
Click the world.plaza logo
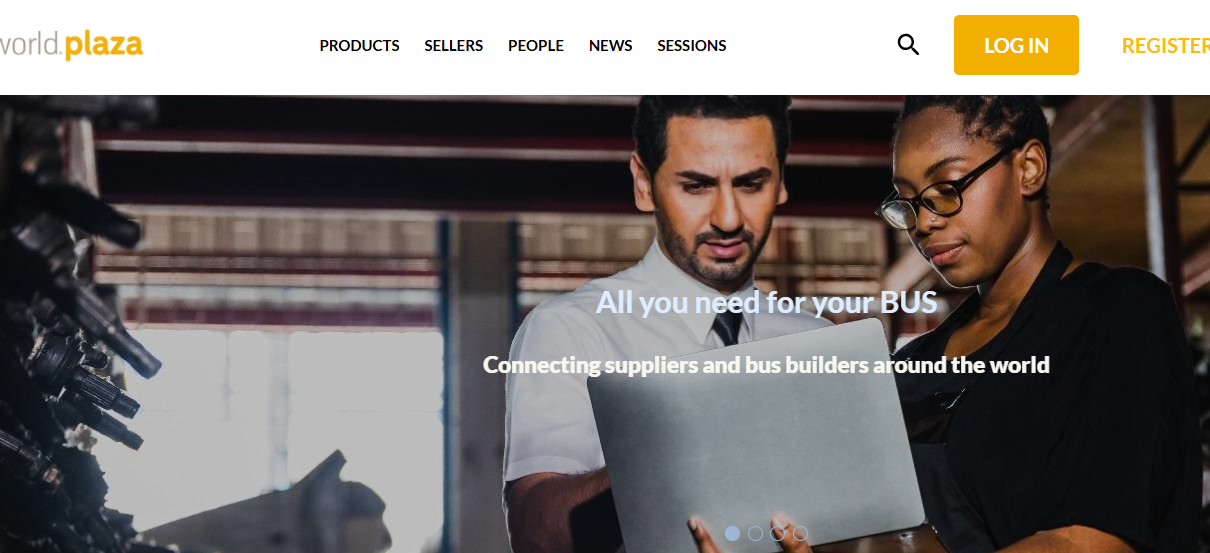(x=71, y=45)
